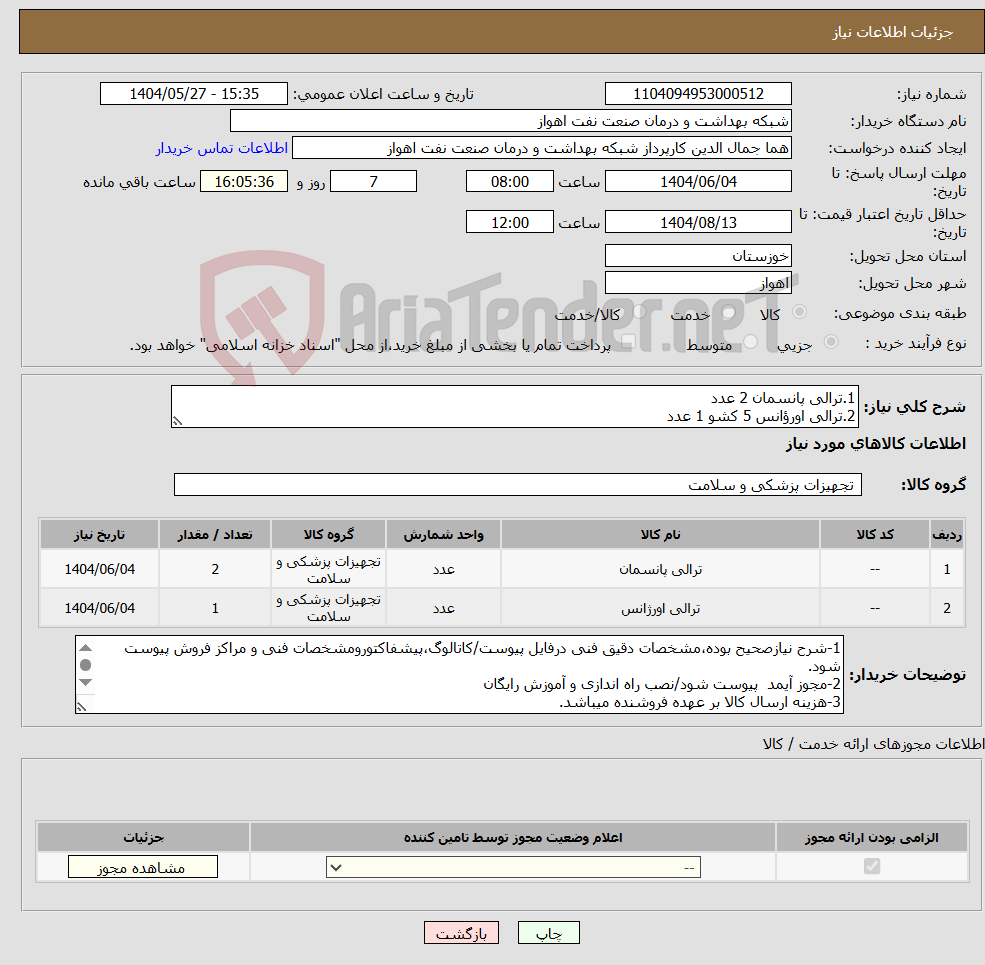Select the متوسط purchase type radio
985x965 pixels.
point(750,342)
